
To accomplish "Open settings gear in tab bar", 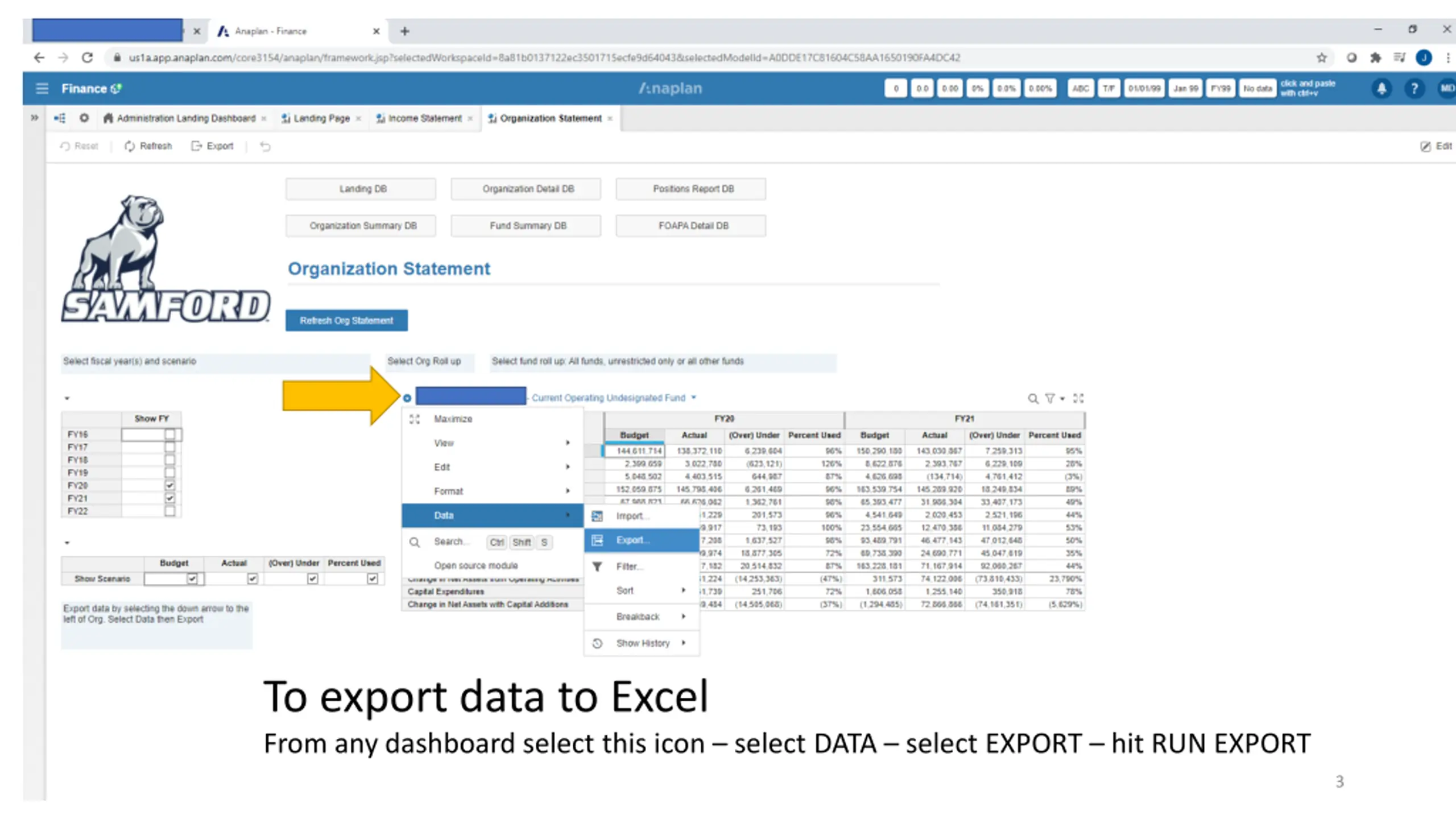I will pyautogui.click(x=84, y=118).
